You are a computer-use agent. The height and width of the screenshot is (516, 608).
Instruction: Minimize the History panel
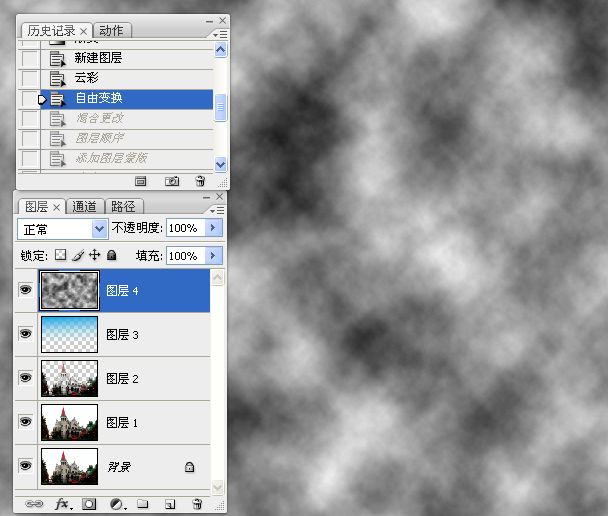[209, 21]
